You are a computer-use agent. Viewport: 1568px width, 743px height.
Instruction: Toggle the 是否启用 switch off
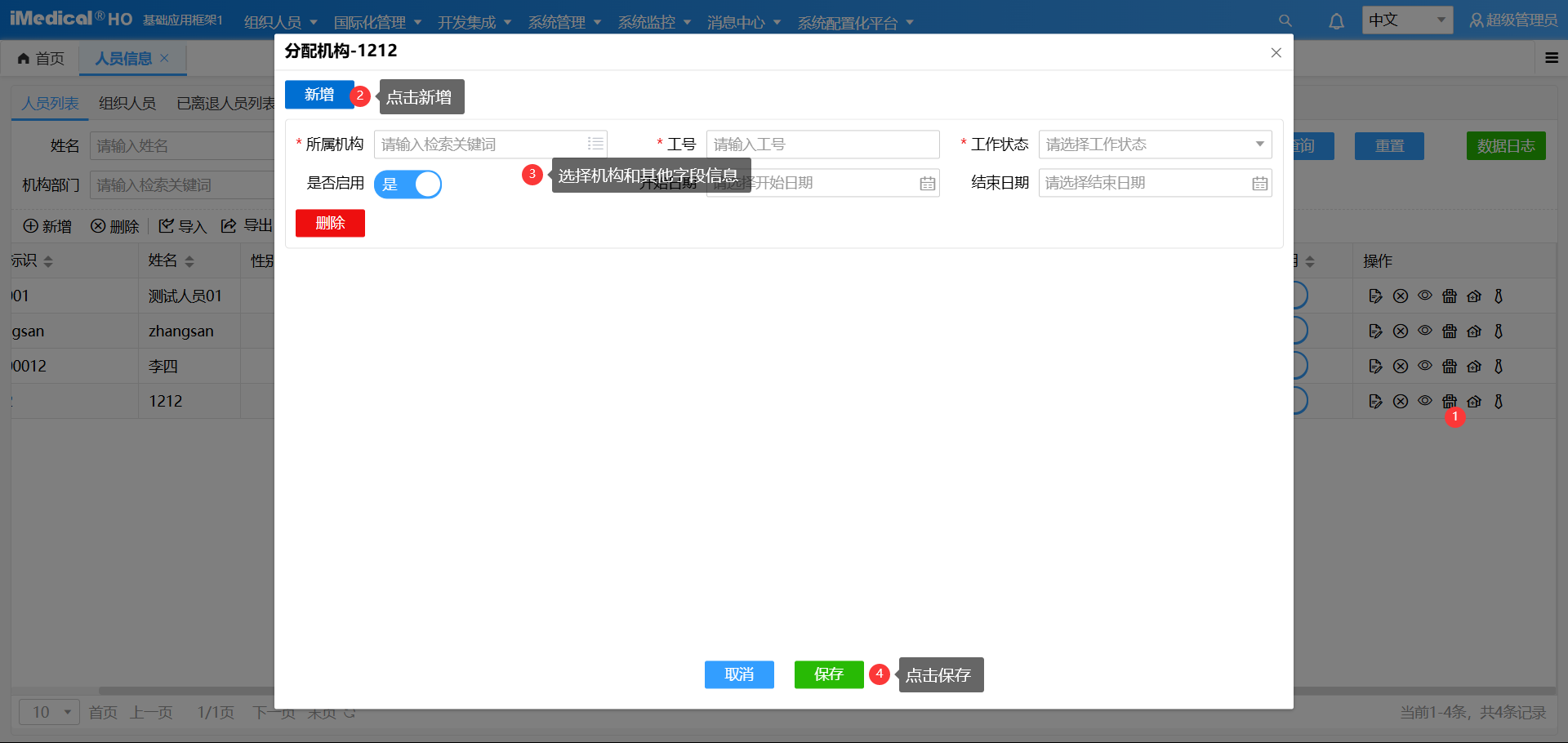(408, 185)
